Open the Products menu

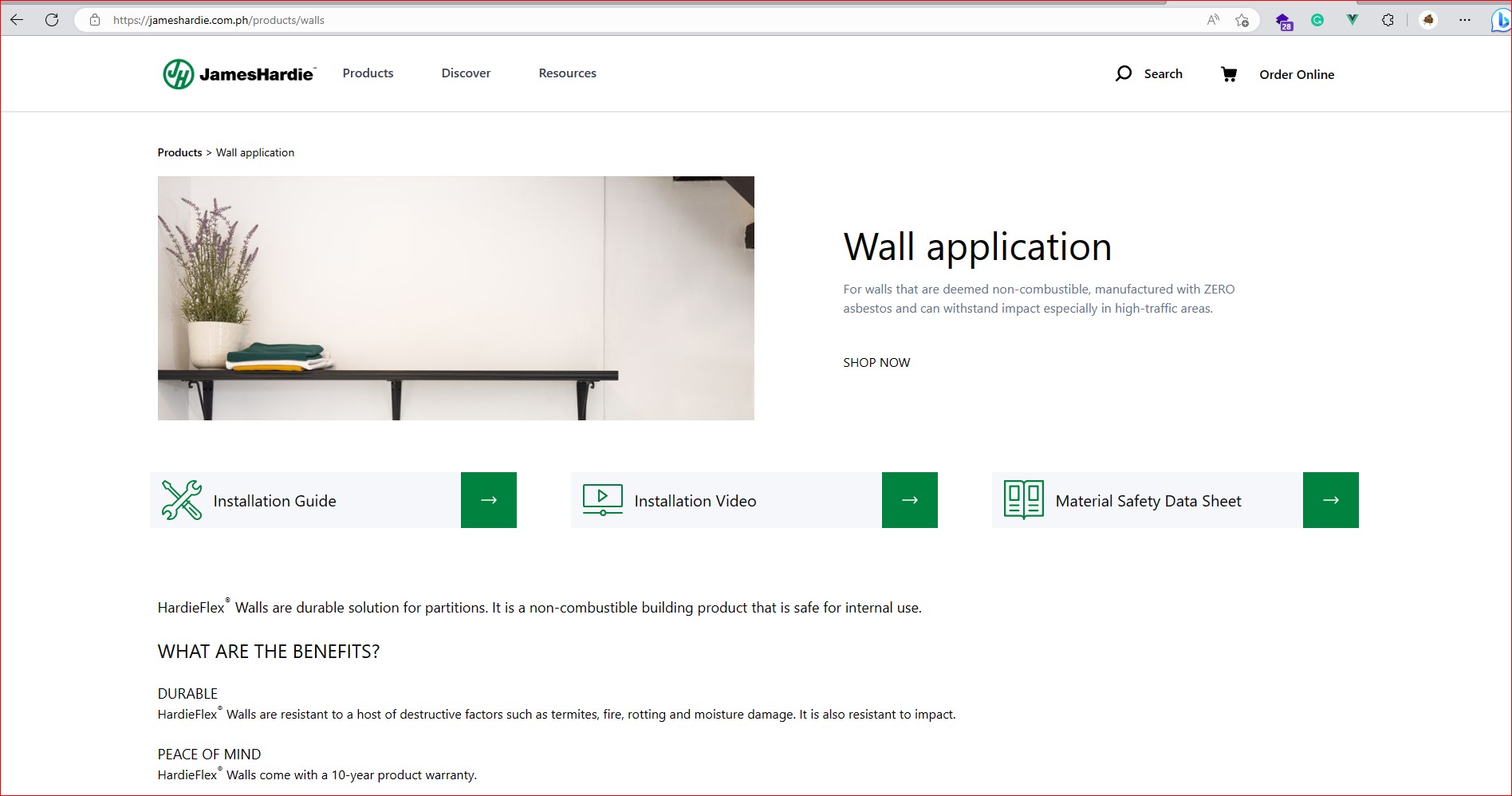point(368,73)
